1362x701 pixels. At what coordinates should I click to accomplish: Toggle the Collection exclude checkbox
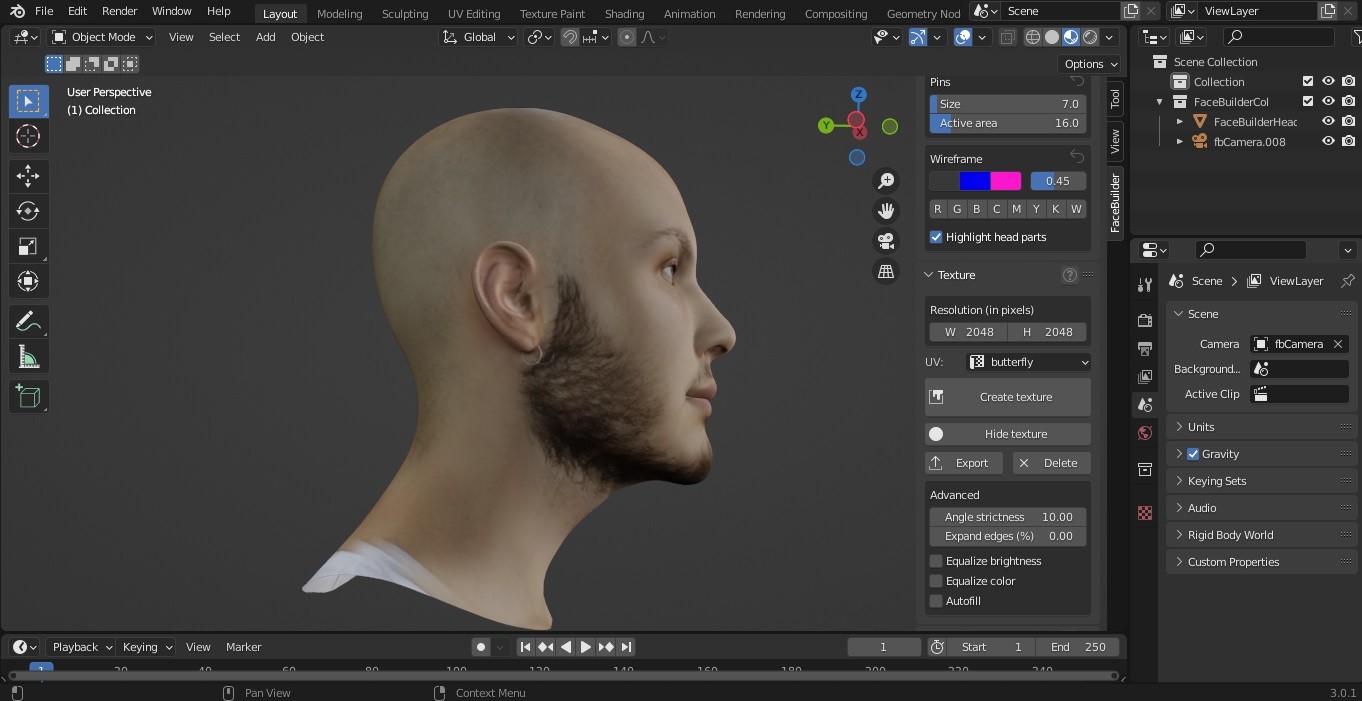1307,81
